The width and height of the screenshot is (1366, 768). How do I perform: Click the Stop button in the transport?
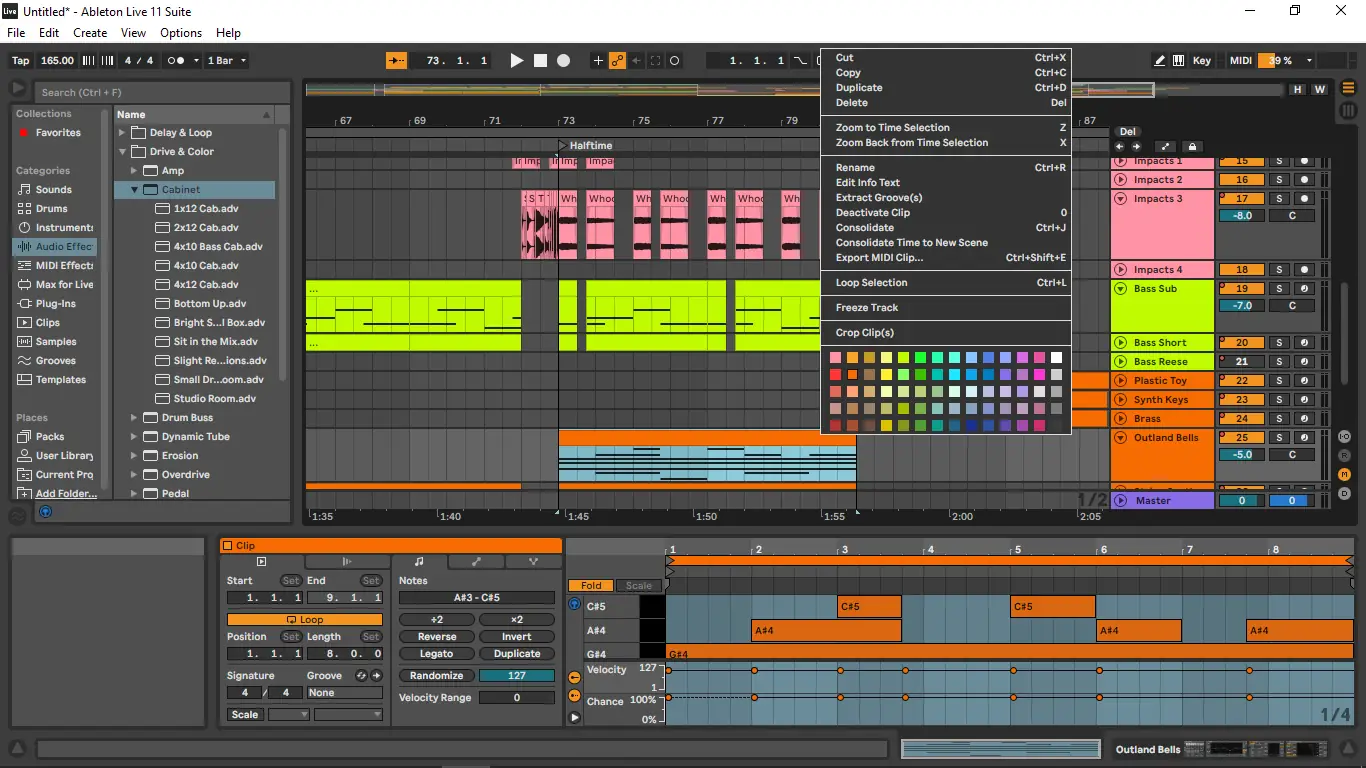point(540,61)
